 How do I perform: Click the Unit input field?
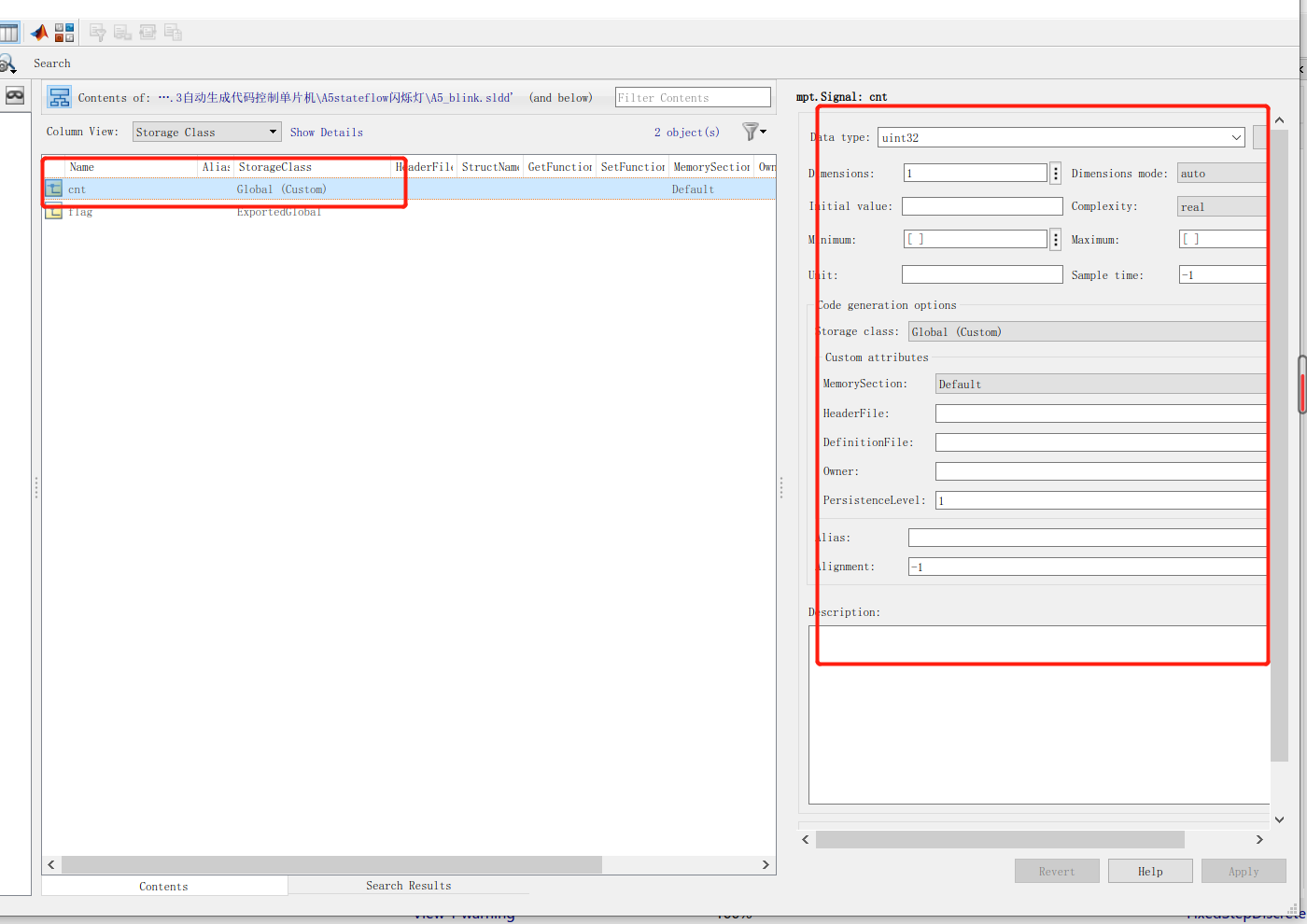pos(982,274)
